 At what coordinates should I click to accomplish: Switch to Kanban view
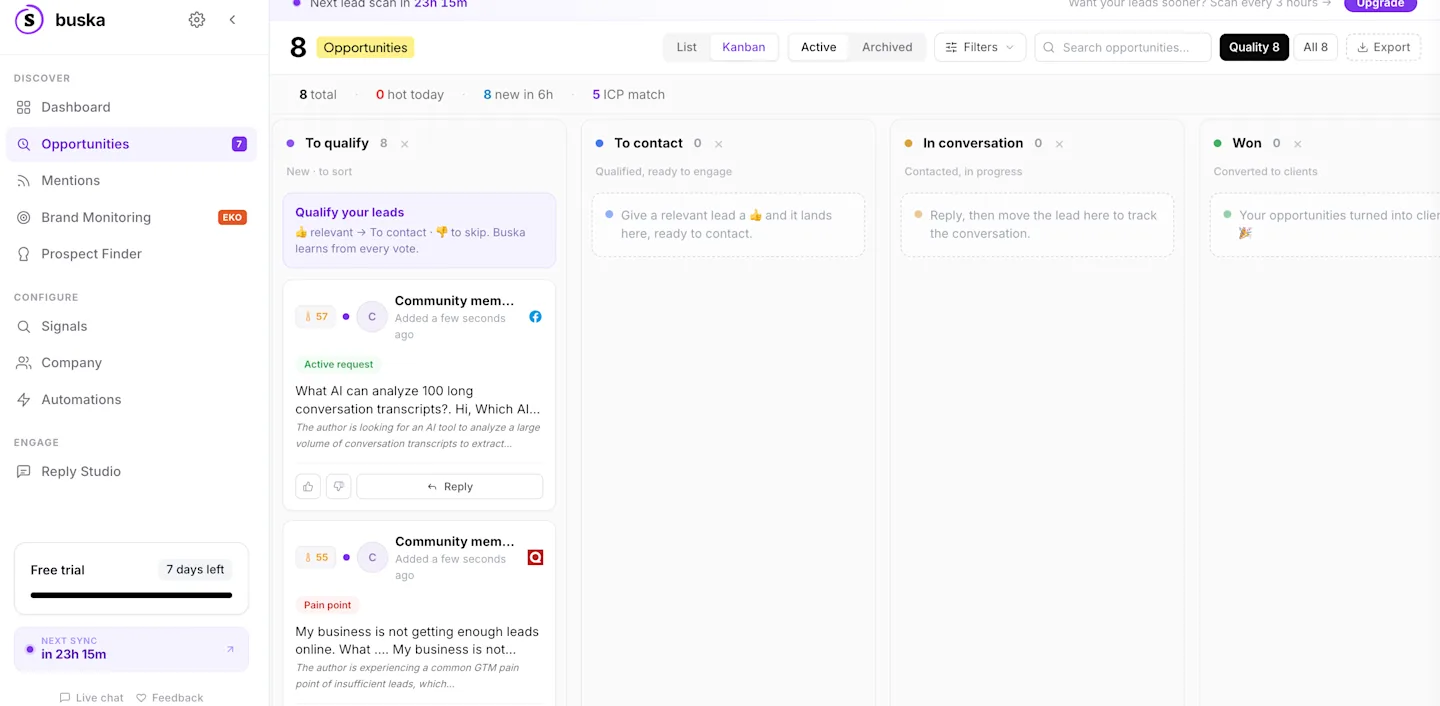point(744,47)
